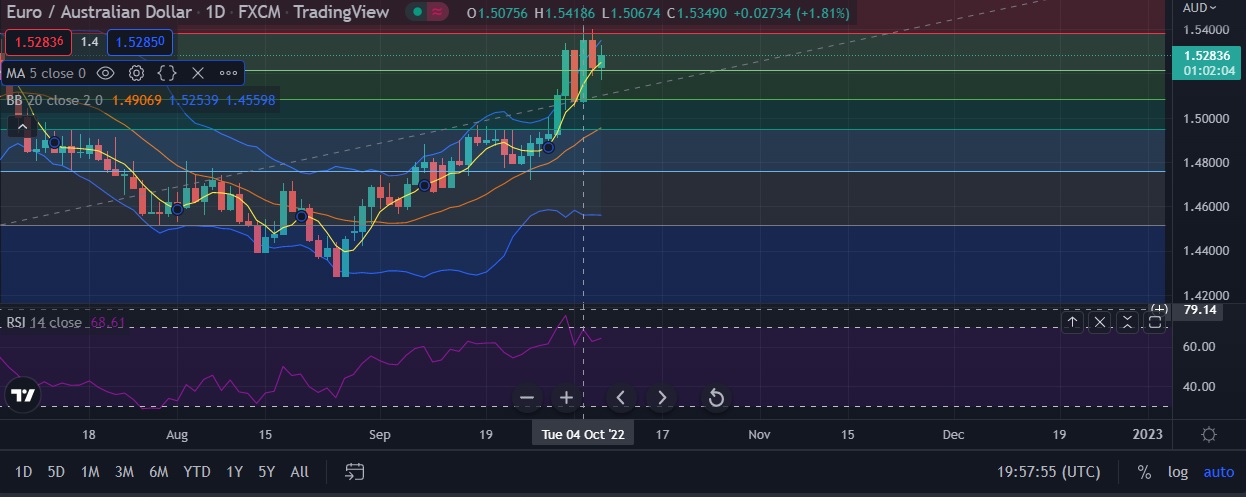Click the Tue 04 Oct '22 date marker

tap(583, 435)
